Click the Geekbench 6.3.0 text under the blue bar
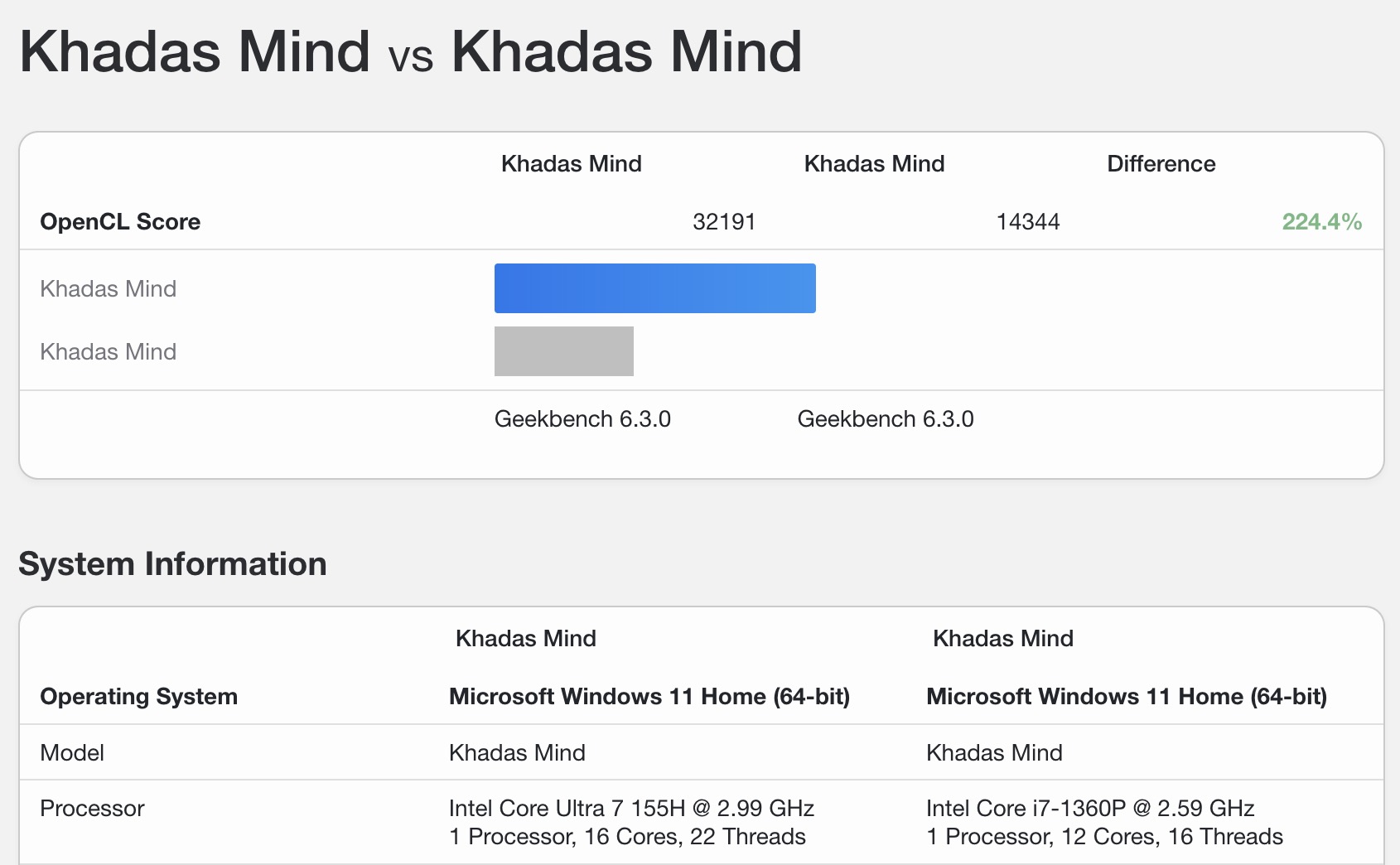The height and width of the screenshot is (865, 1400). [582, 419]
